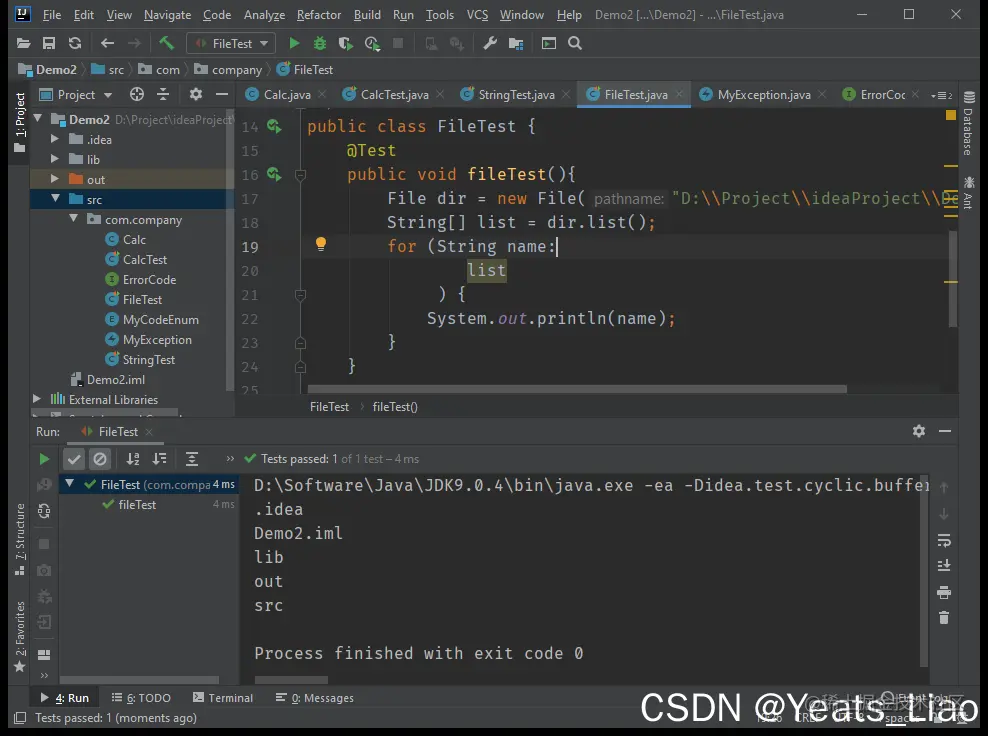Locate current file with the crosshair icon
988x736 pixels.
click(137, 95)
